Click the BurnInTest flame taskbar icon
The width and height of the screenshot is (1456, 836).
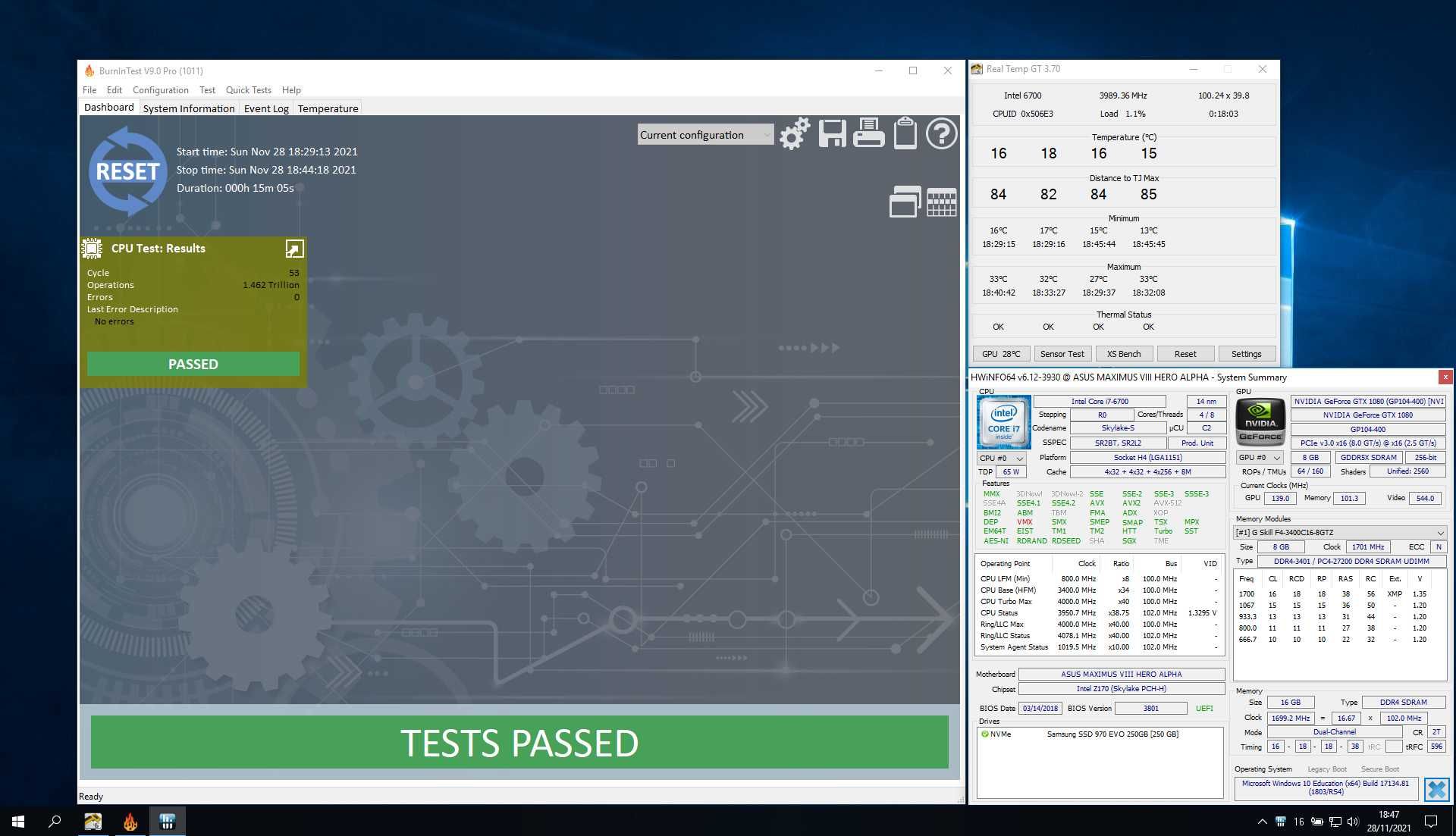click(130, 821)
